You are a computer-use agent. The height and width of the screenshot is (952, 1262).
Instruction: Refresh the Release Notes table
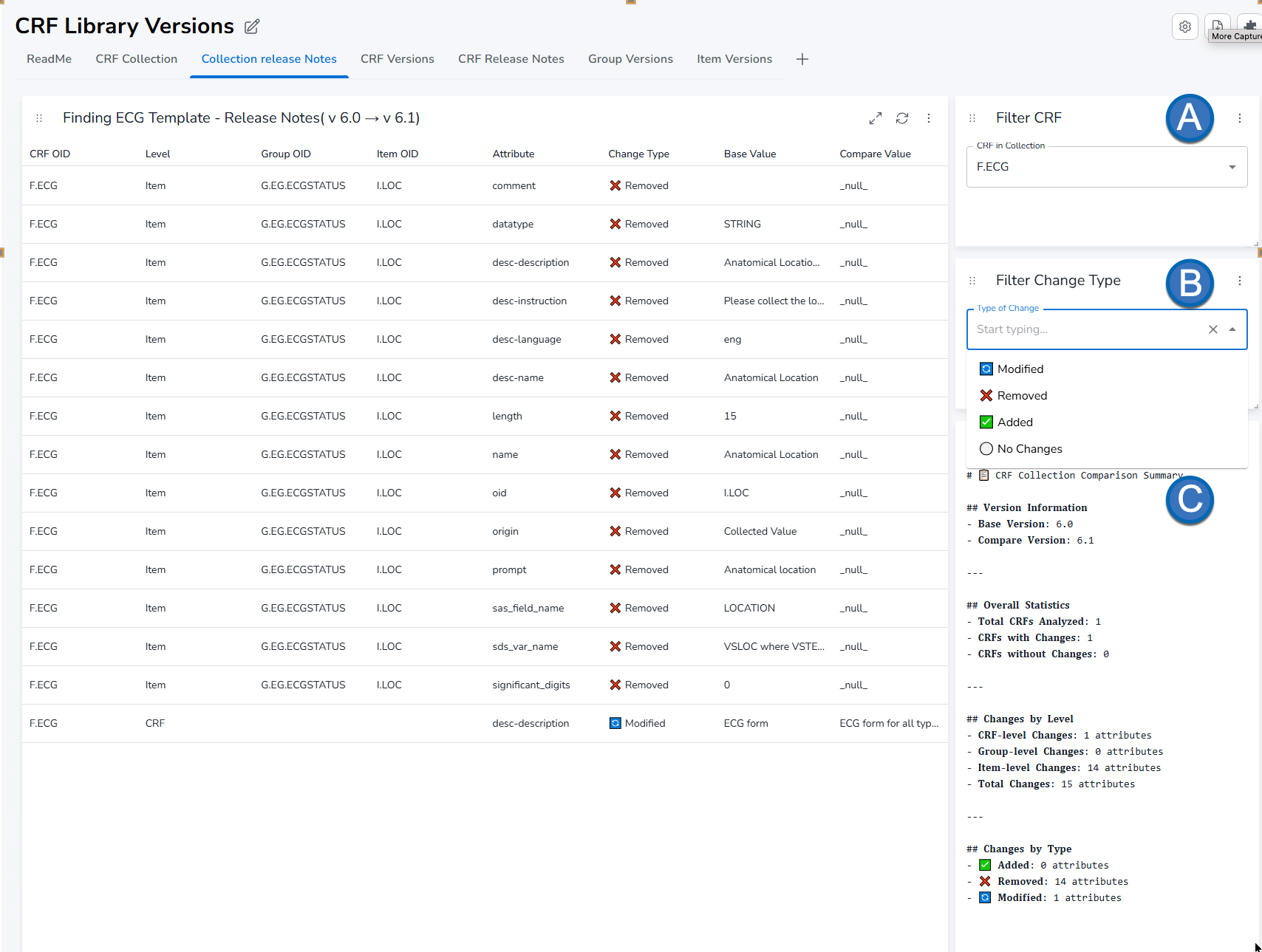pos(902,118)
